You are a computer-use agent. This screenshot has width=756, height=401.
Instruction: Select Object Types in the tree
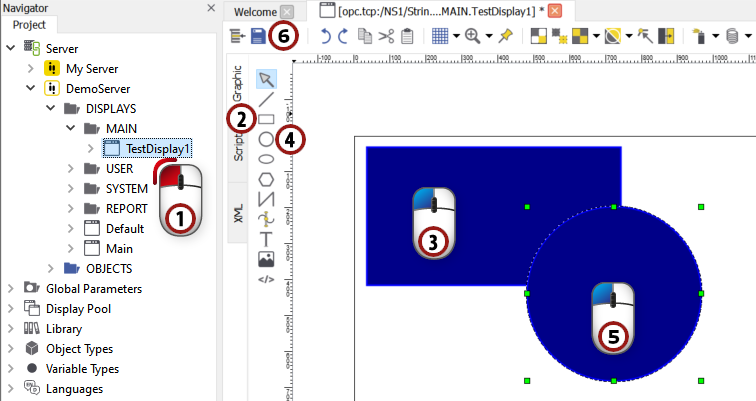coord(79,348)
